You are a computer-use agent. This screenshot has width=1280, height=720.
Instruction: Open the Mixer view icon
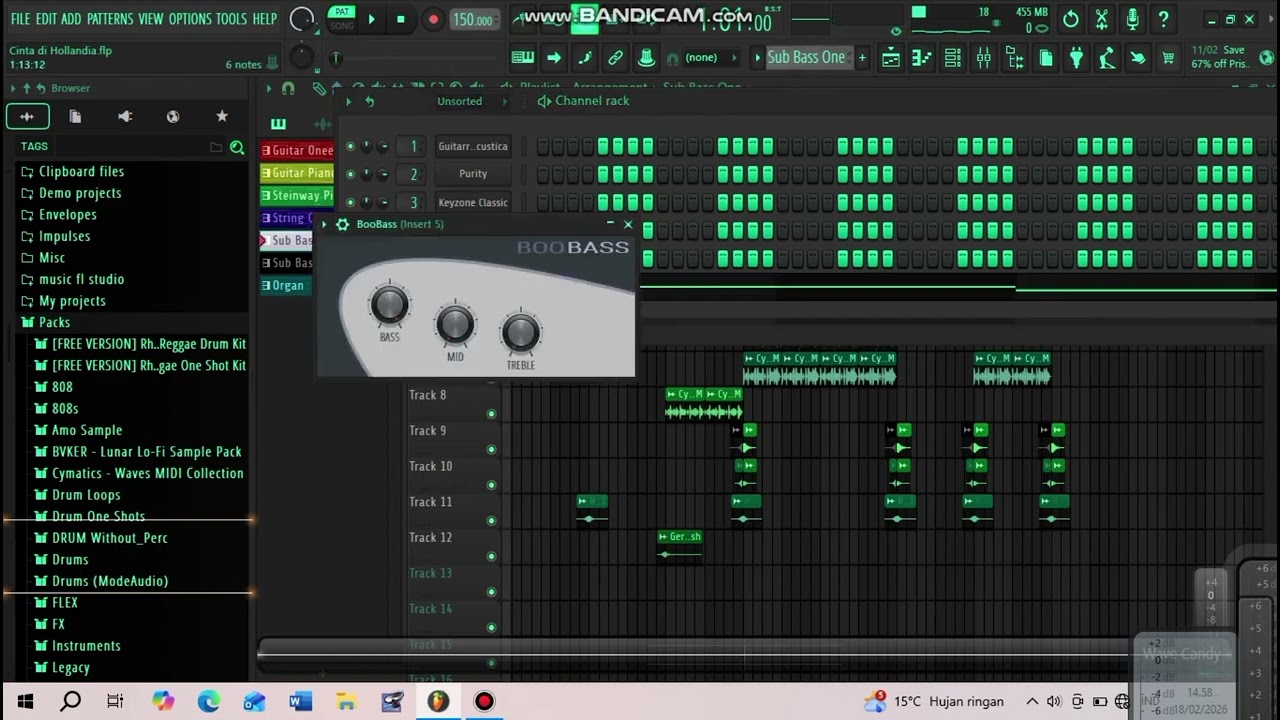coord(984,58)
